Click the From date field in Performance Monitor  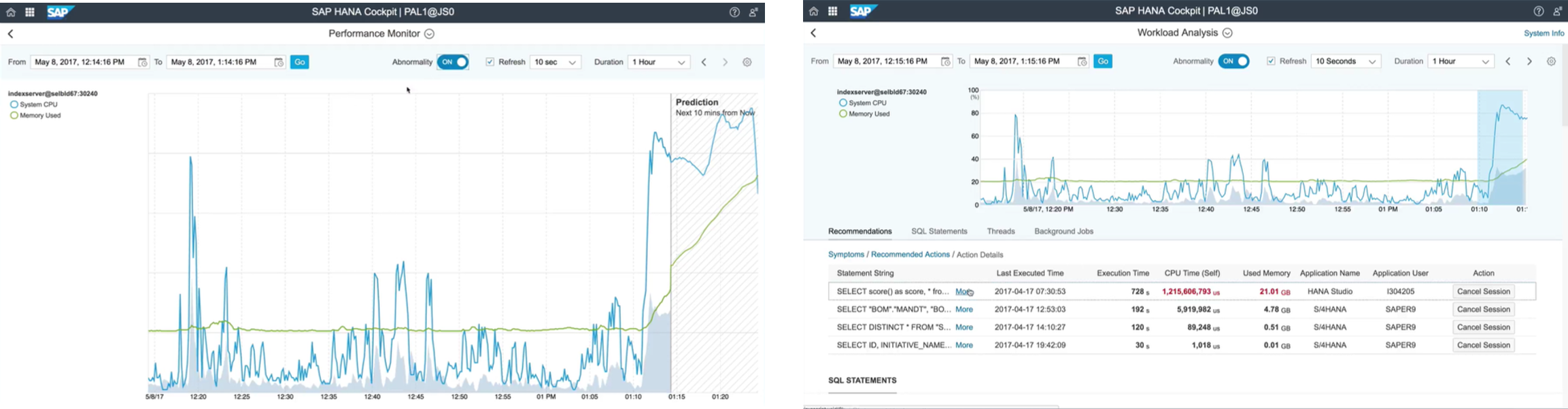(x=83, y=62)
